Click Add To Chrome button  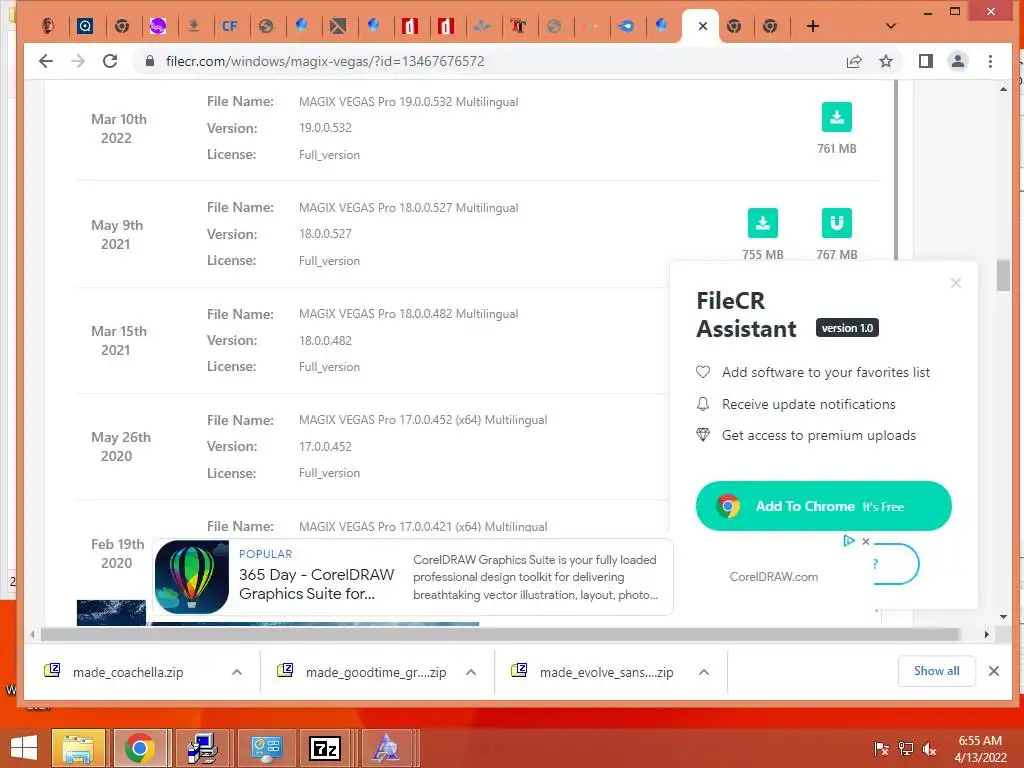point(824,506)
